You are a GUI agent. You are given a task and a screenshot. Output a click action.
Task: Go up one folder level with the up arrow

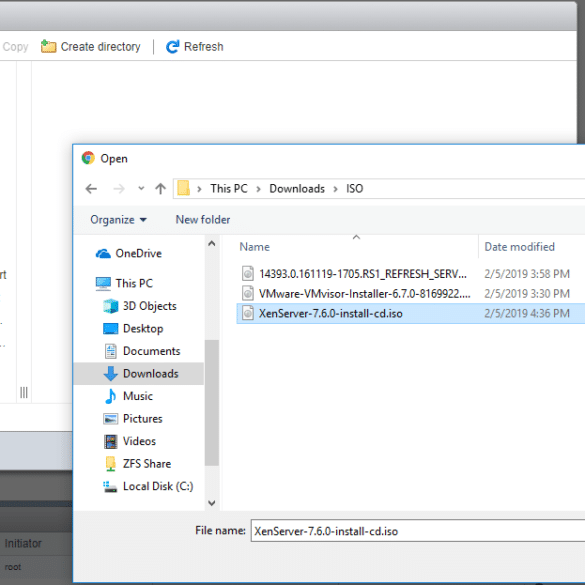pyautogui.click(x=160, y=189)
